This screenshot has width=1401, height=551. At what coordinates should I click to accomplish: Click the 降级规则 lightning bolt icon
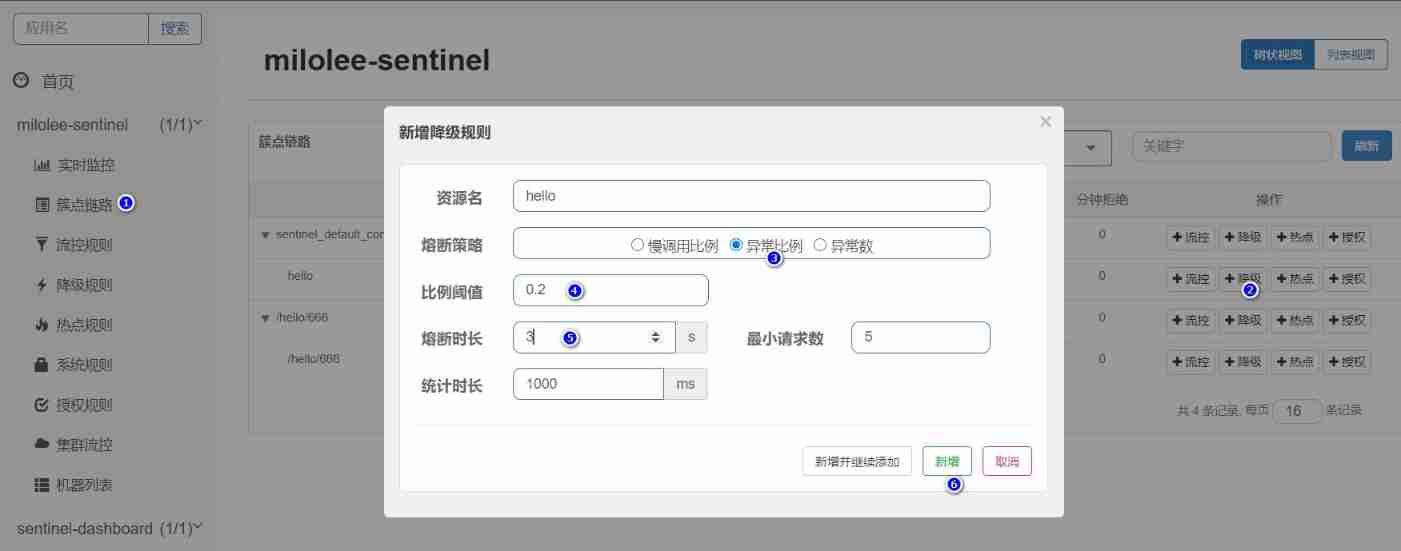[42, 285]
